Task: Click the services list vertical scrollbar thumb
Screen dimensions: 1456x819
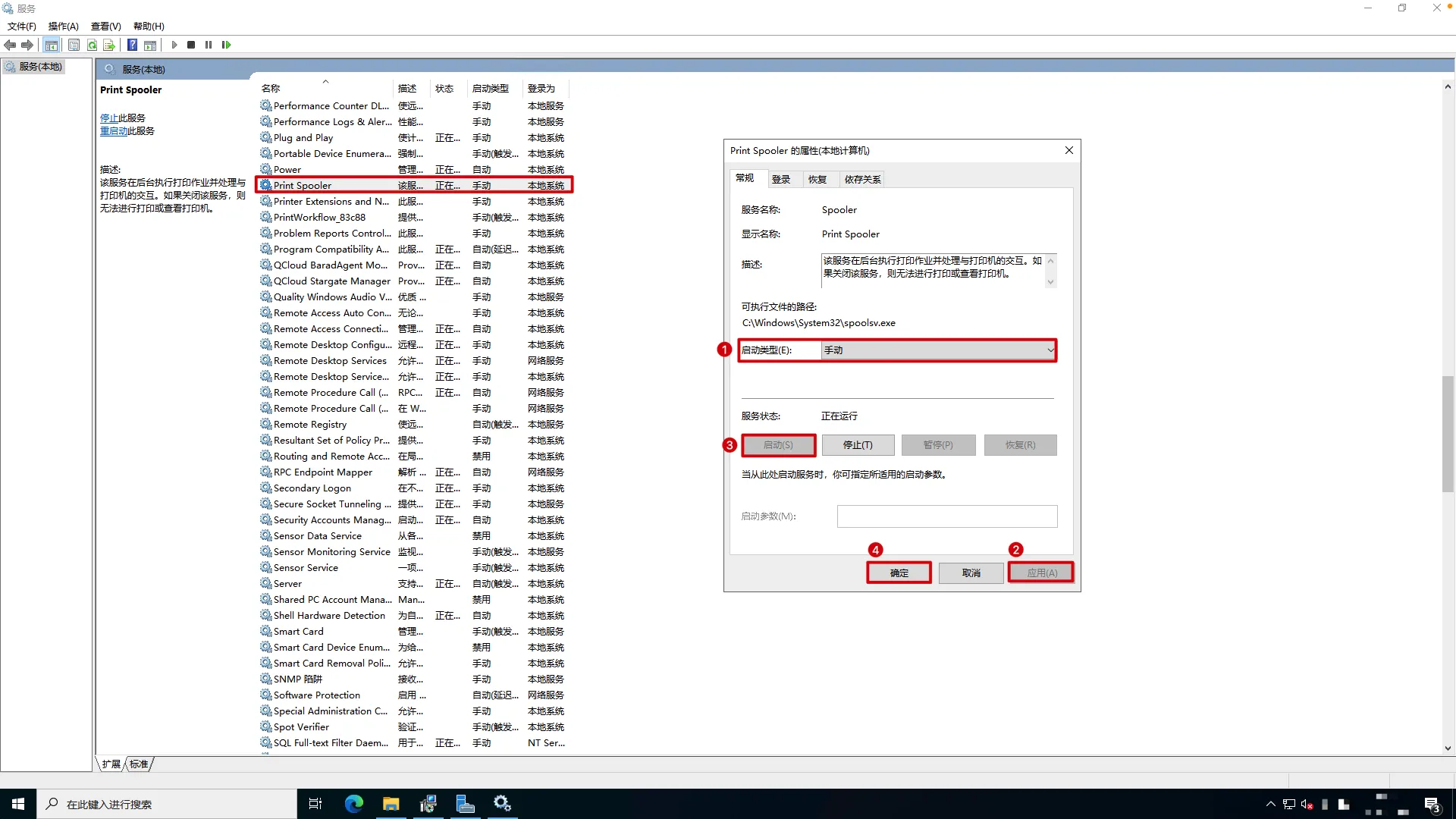Action: pos(1447,434)
